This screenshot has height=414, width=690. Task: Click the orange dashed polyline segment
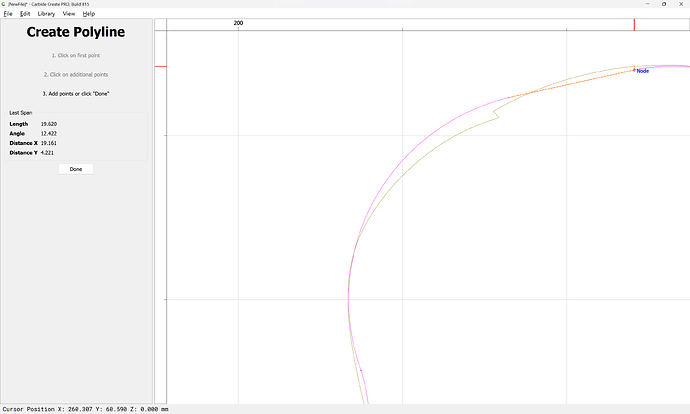[570, 84]
